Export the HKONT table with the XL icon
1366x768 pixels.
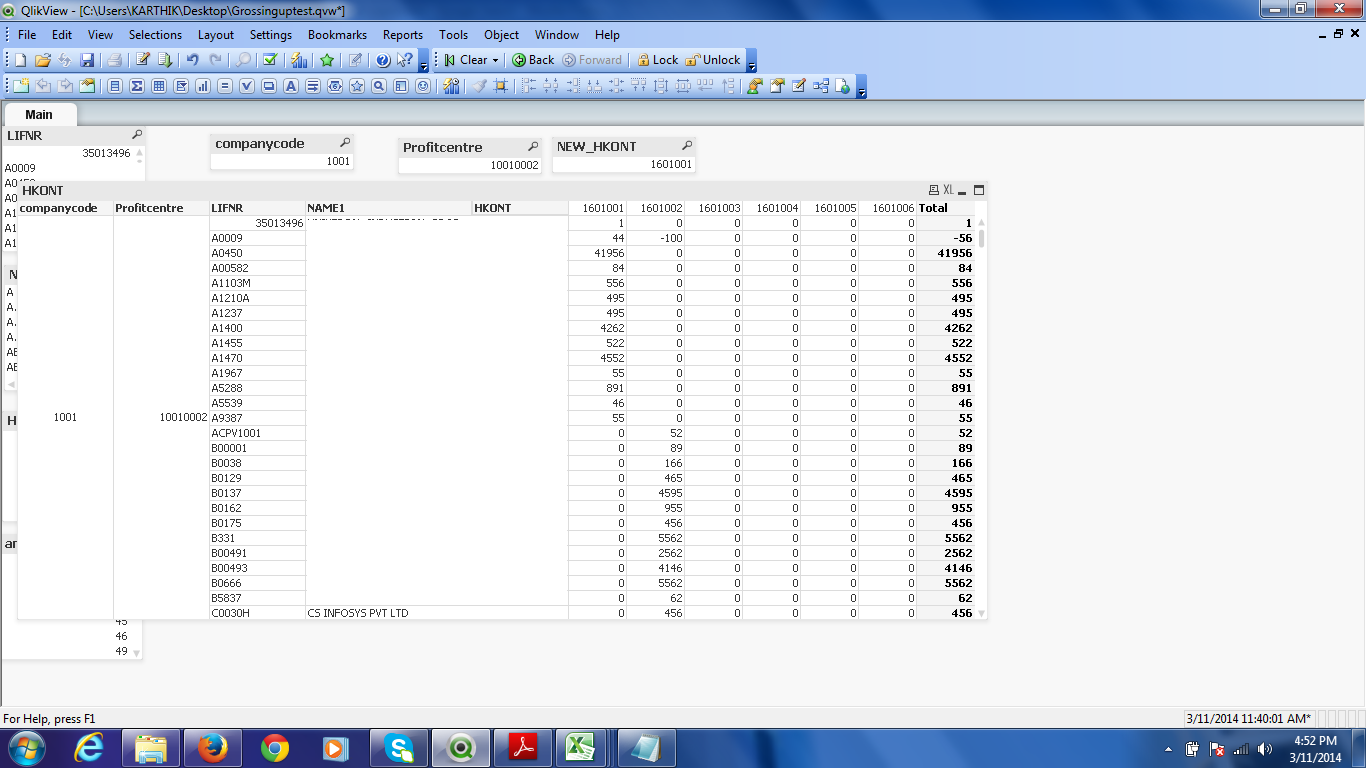(x=947, y=190)
